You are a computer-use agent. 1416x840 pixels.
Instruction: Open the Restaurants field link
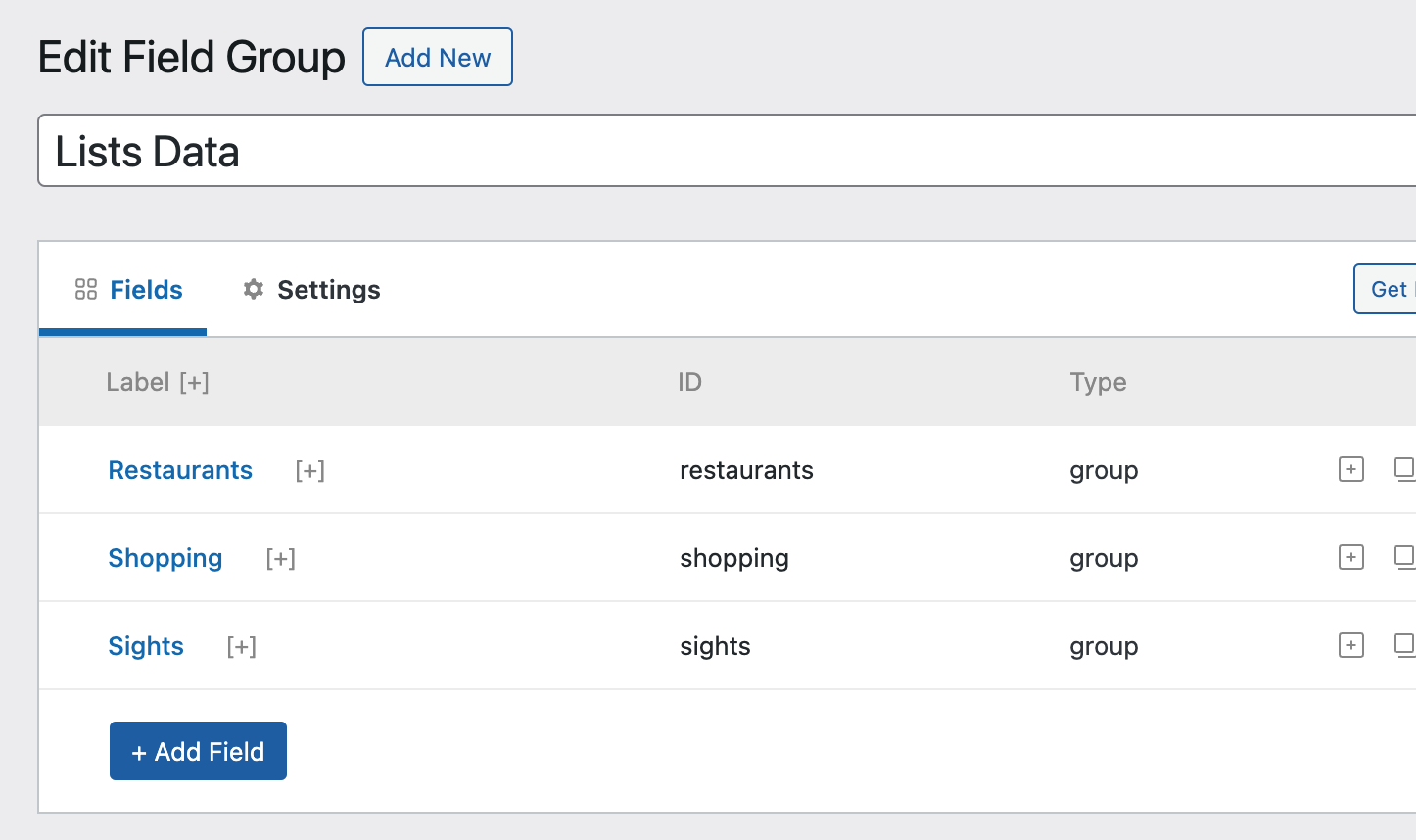tap(180, 470)
